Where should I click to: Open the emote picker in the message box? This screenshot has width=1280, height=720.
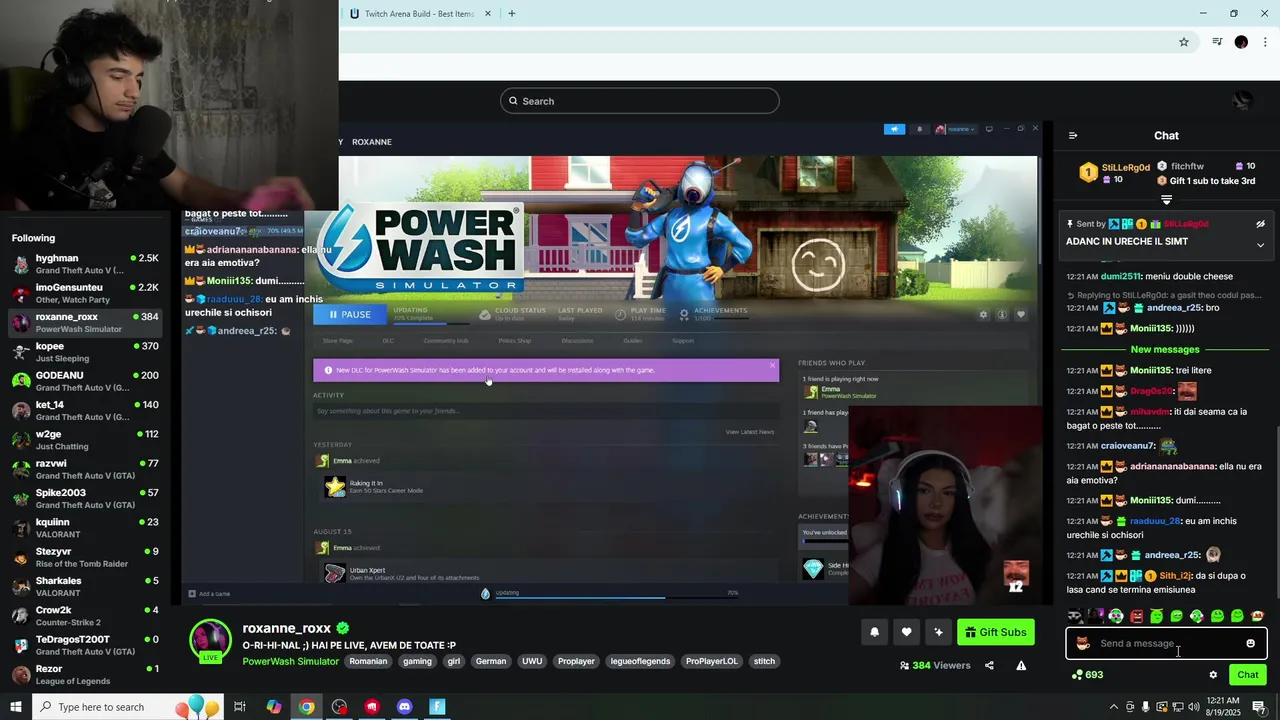click(x=1250, y=643)
